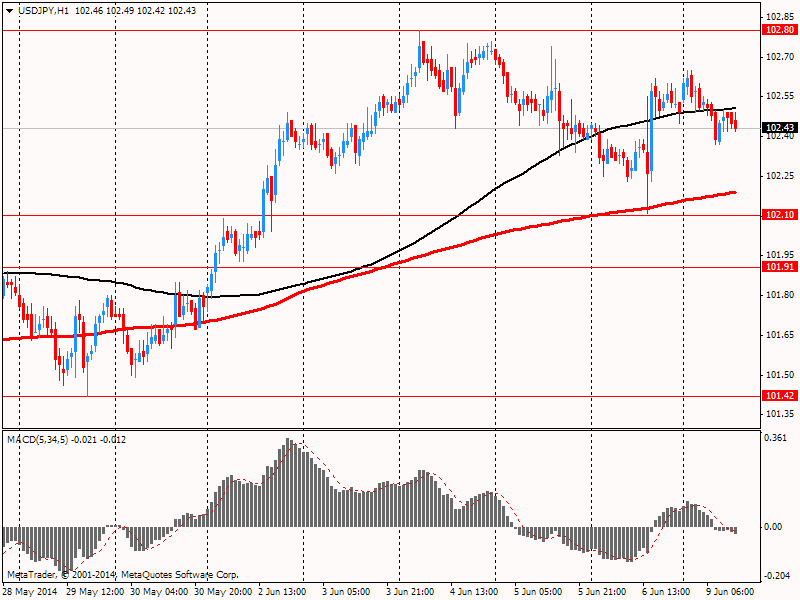Select the 101.91 price level label
The width and height of the screenshot is (800, 600).
779,267
